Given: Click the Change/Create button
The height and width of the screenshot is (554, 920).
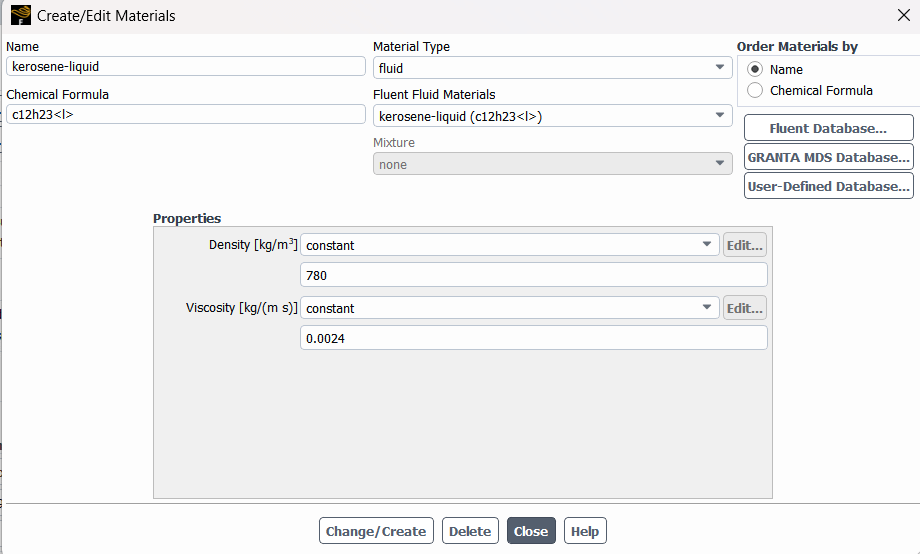Looking at the screenshot, I should 376,531.
